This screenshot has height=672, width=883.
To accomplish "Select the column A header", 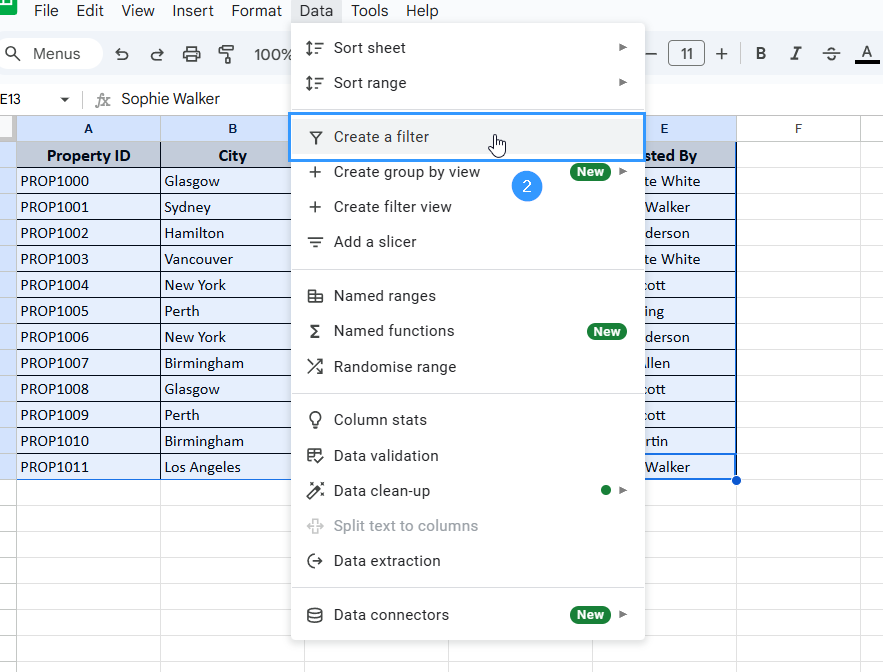I will click(x=88, y=129).
